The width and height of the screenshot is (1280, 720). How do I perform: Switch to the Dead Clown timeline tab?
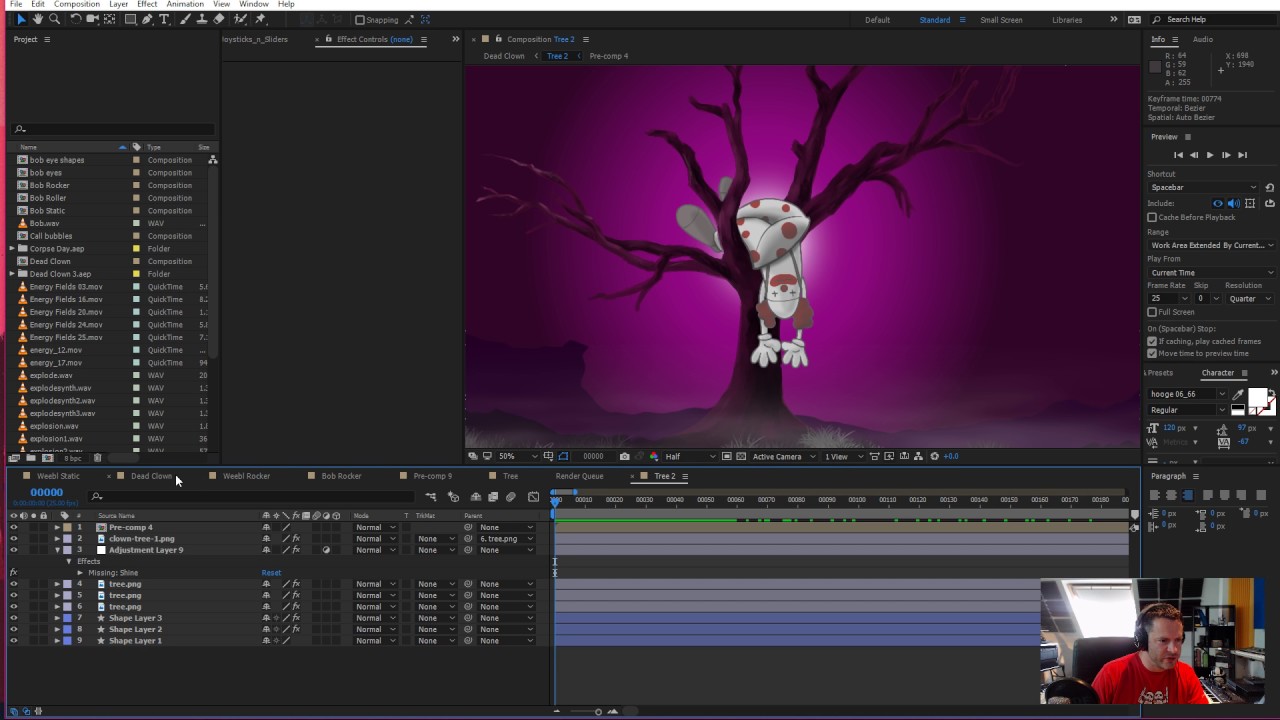point(151,476)
